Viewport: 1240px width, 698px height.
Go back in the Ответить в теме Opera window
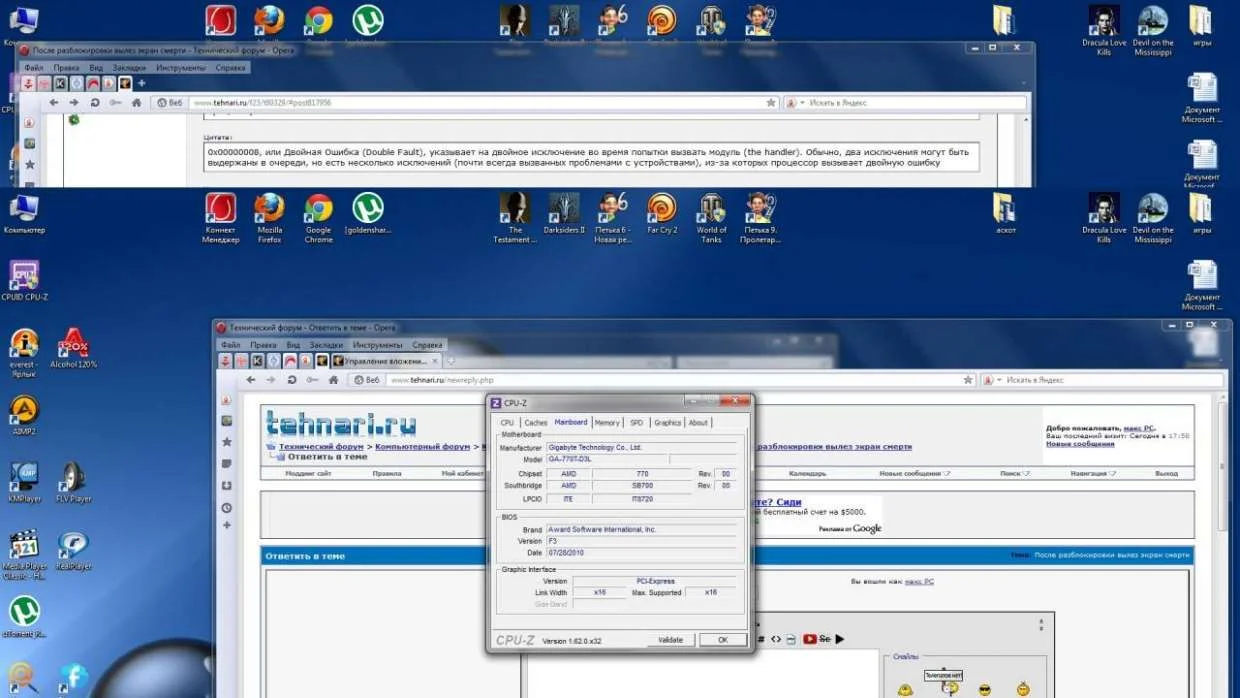point(251,380)
